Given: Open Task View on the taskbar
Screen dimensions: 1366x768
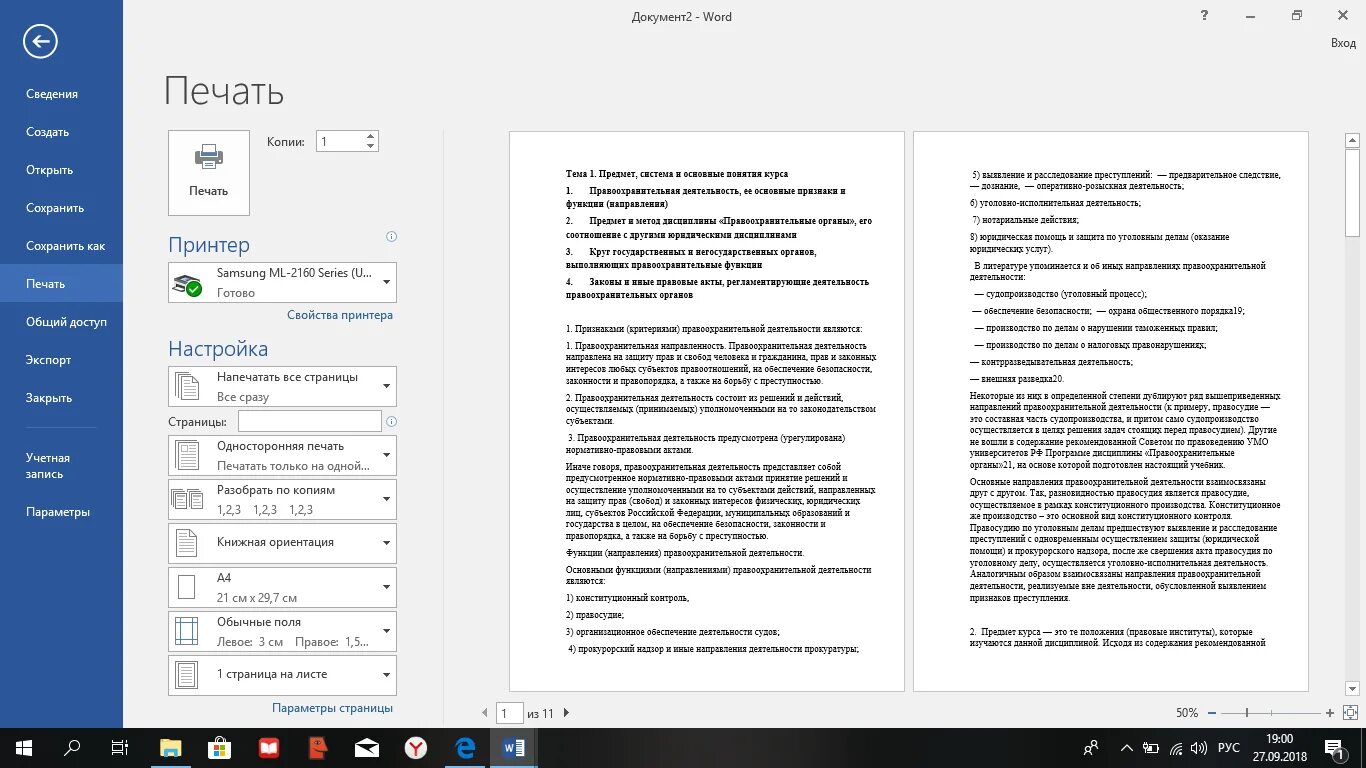Looking at the screenshot, I should [119, 747].
